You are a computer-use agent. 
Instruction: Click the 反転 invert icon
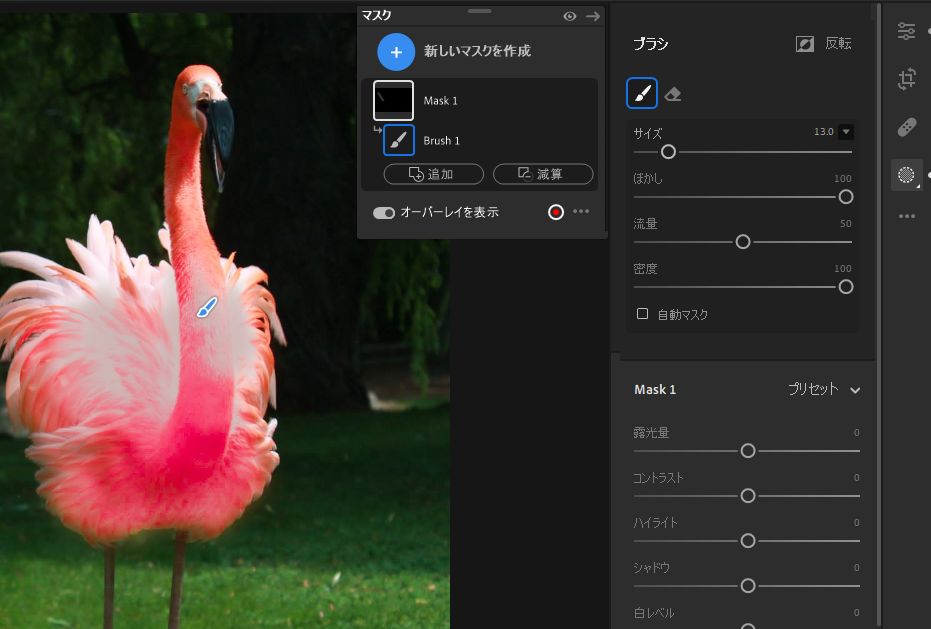pyautogui.click(x=805, y=44)
